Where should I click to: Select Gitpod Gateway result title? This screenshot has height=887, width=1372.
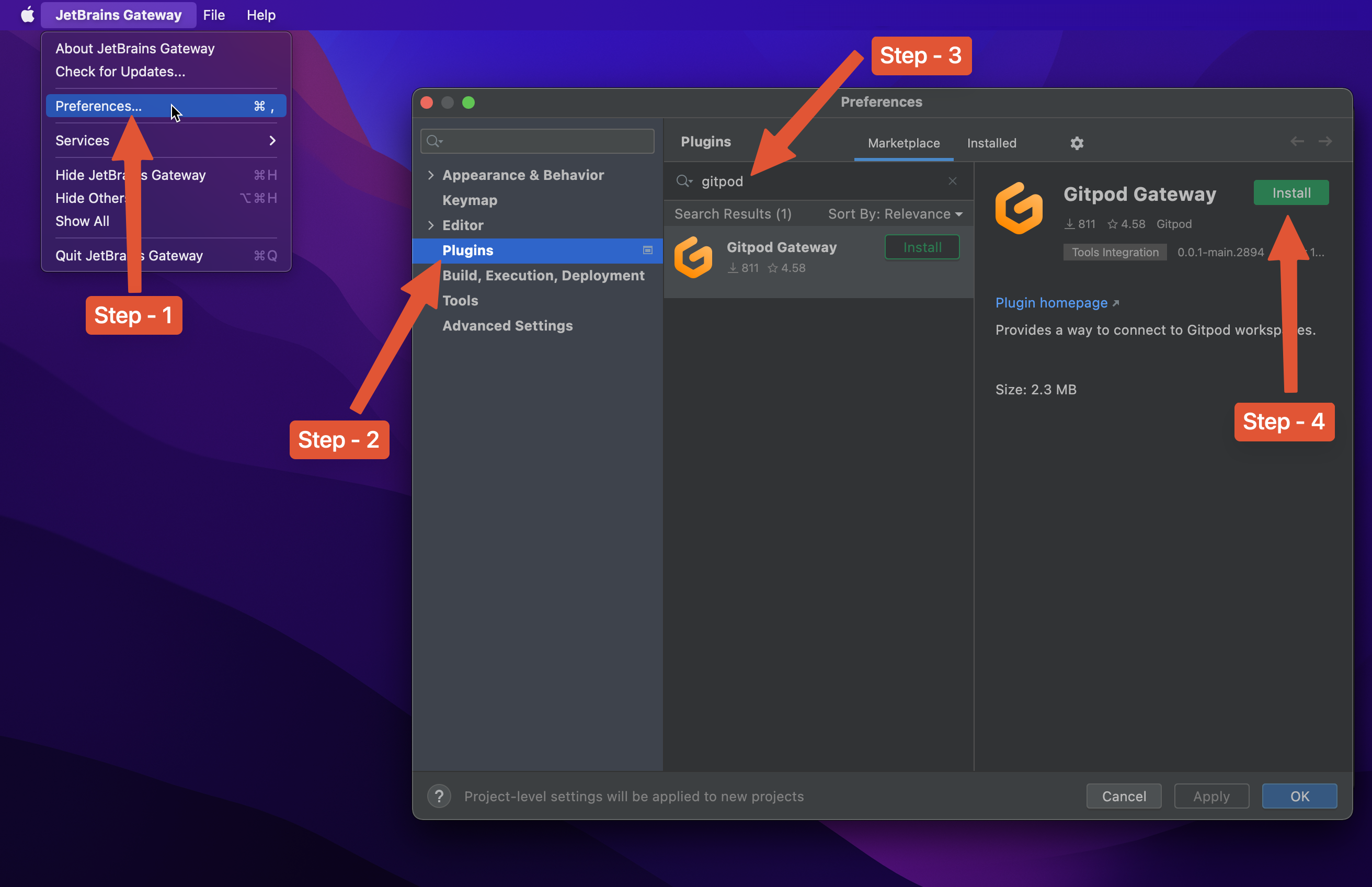click(781, 247)
